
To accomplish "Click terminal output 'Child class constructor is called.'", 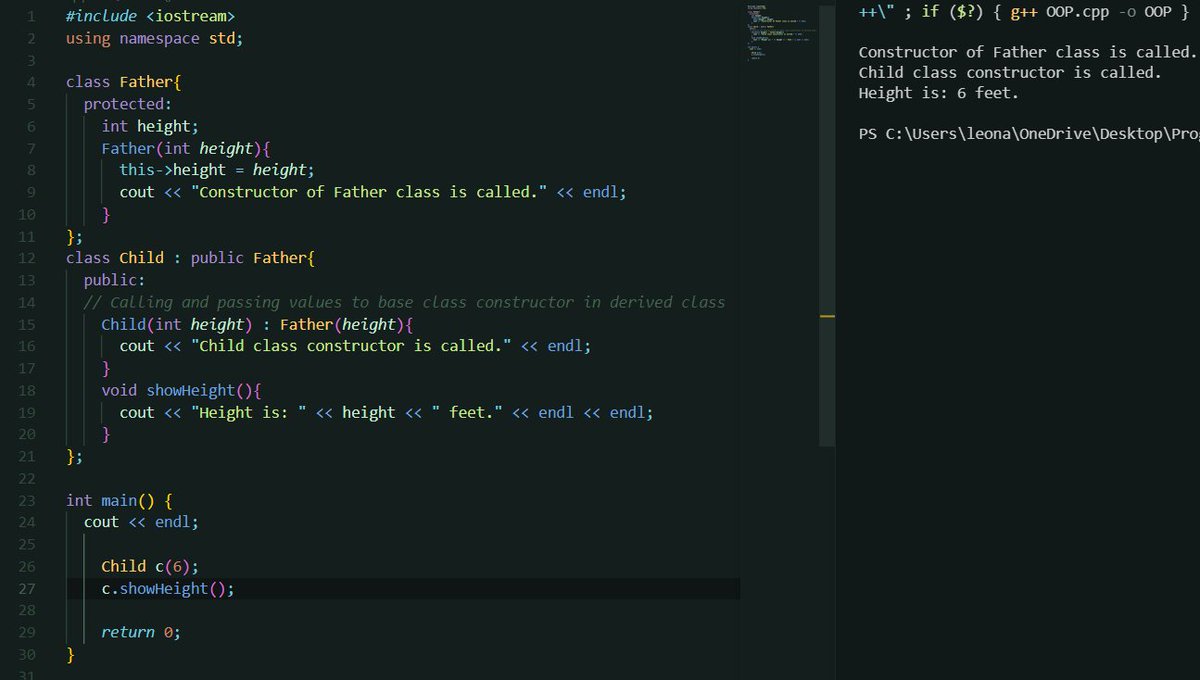I will pos(1010,72).
